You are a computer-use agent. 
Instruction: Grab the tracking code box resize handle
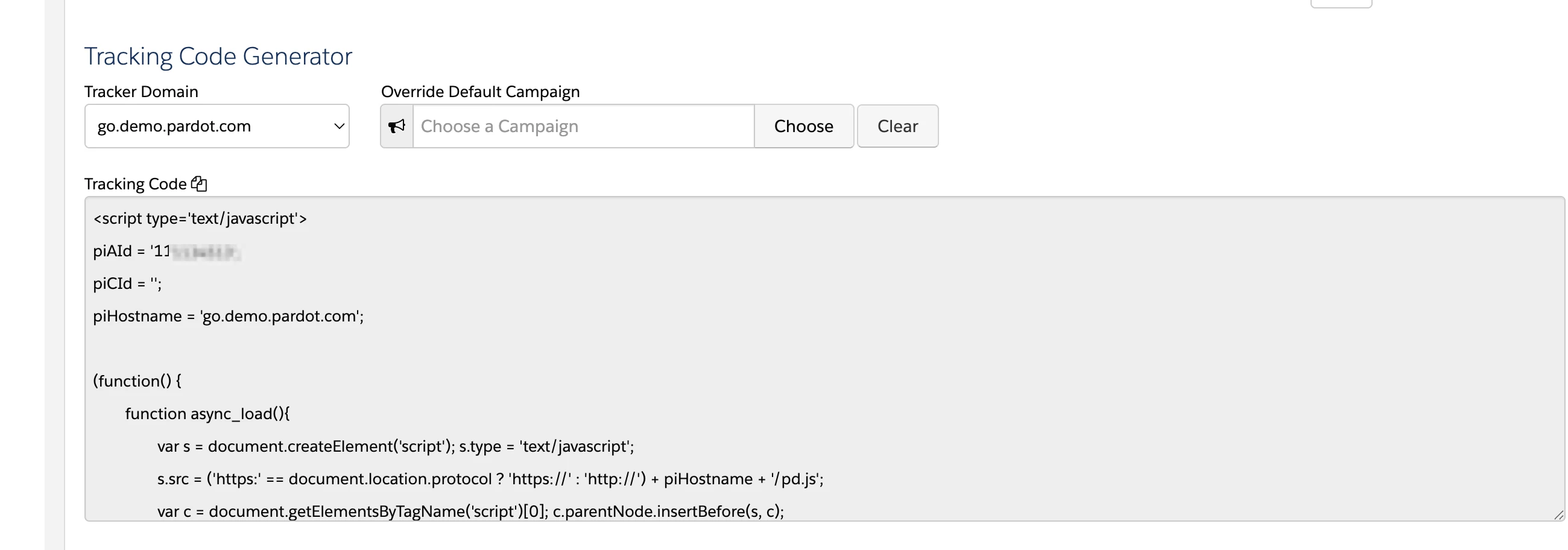pos(1558,514)
